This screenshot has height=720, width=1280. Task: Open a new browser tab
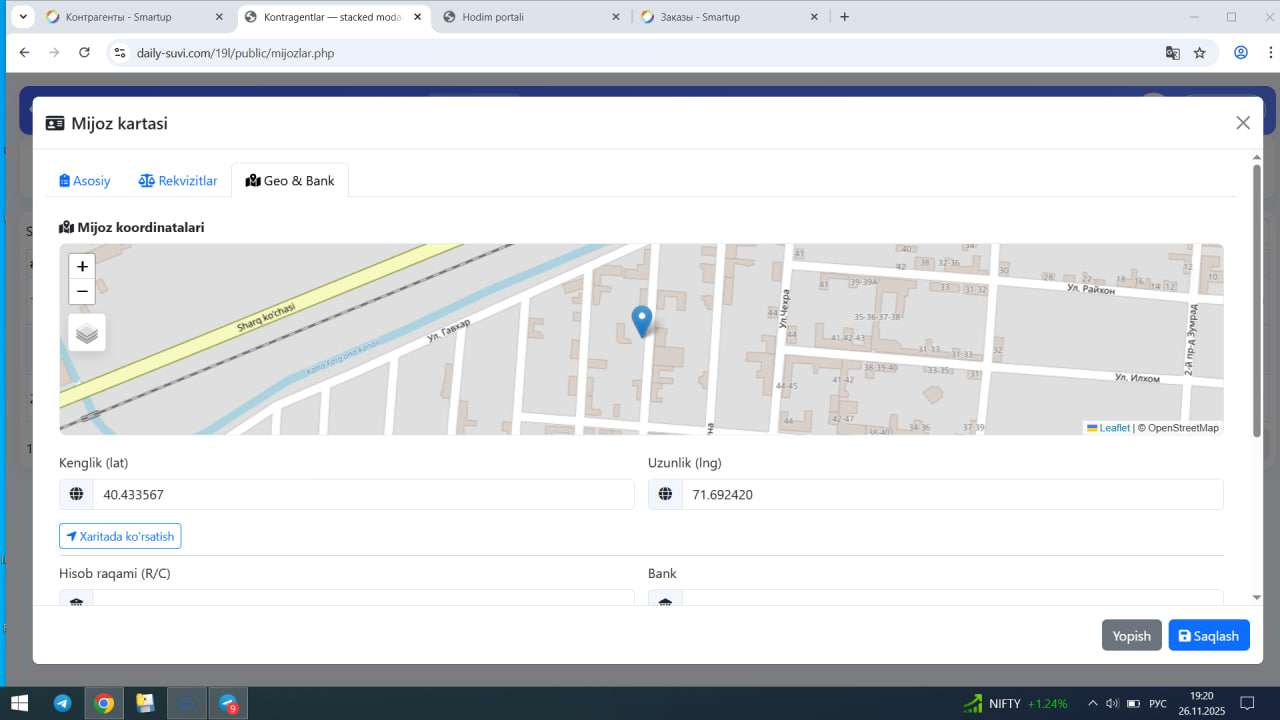click(x=845, y=17)
